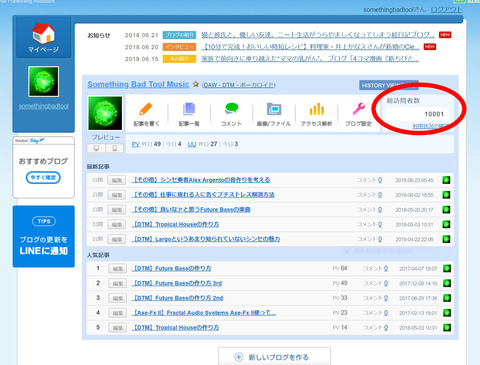The width and height of the screenshot is (480, 365).
Task: Click 今すぐ確認 in the おすすめブログ box
Action: [43, 177]
